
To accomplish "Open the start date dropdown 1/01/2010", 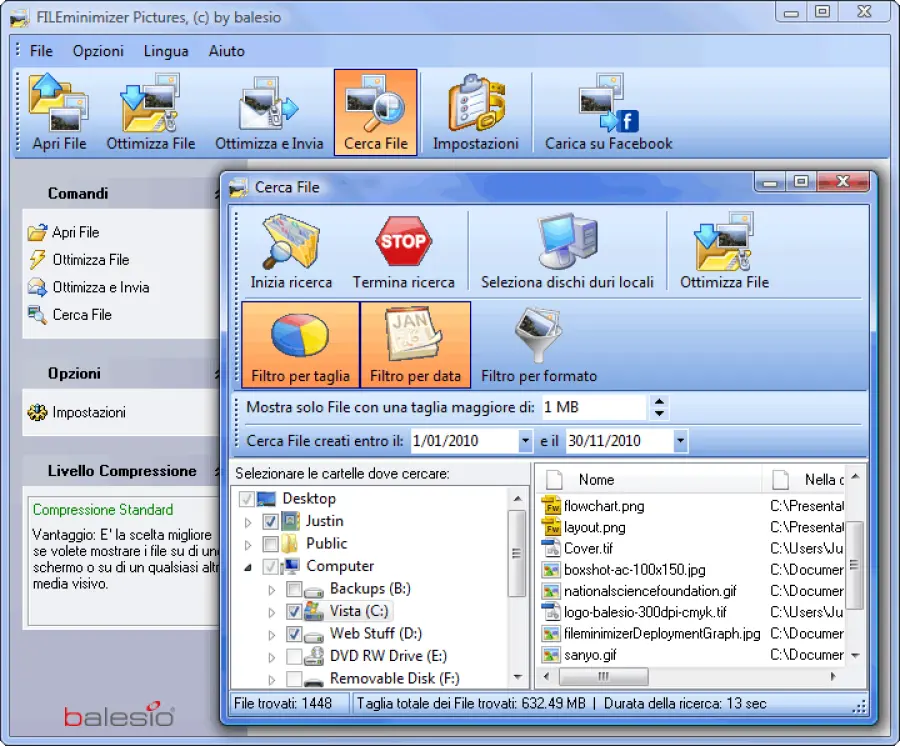I will 525,440.
